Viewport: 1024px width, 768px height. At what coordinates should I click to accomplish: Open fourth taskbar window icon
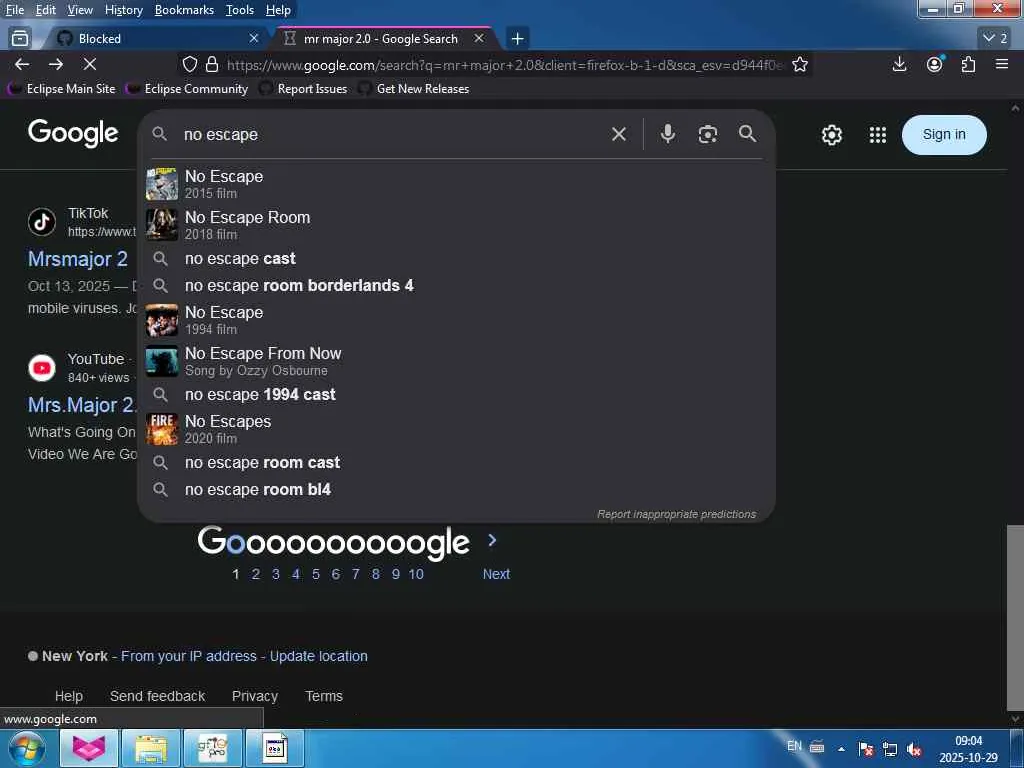coord(276,748)
